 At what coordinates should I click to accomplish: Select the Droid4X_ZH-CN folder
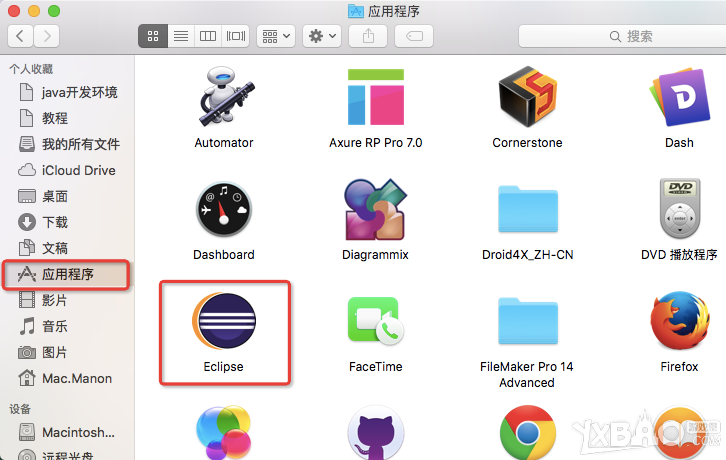tap(528, 209)
